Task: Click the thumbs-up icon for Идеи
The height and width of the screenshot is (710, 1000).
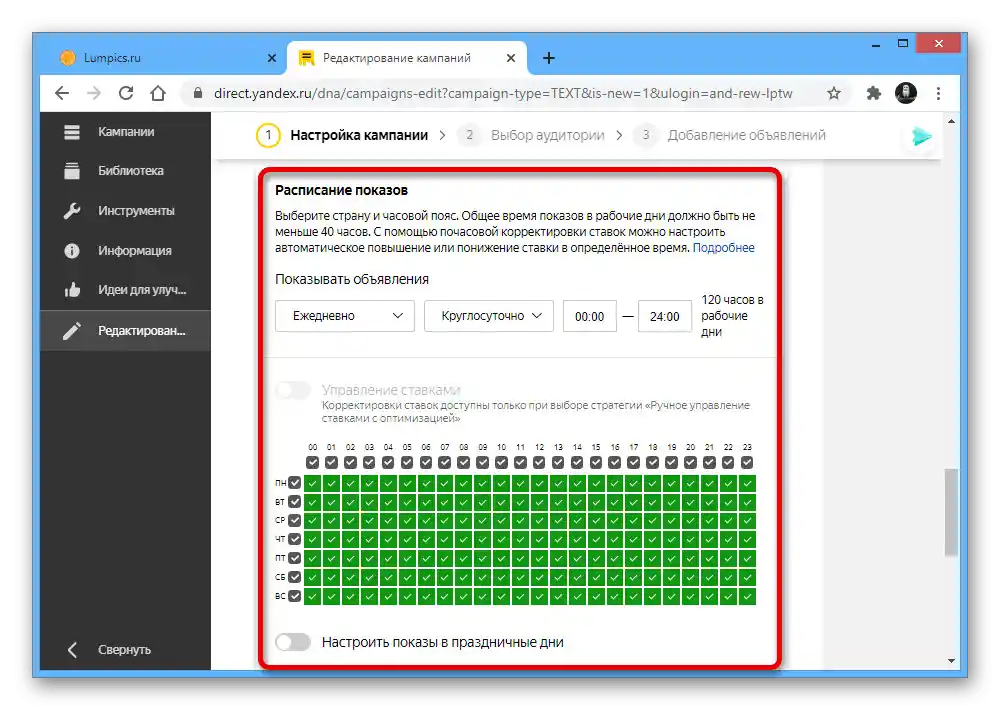Action: [x=72, y=290]
